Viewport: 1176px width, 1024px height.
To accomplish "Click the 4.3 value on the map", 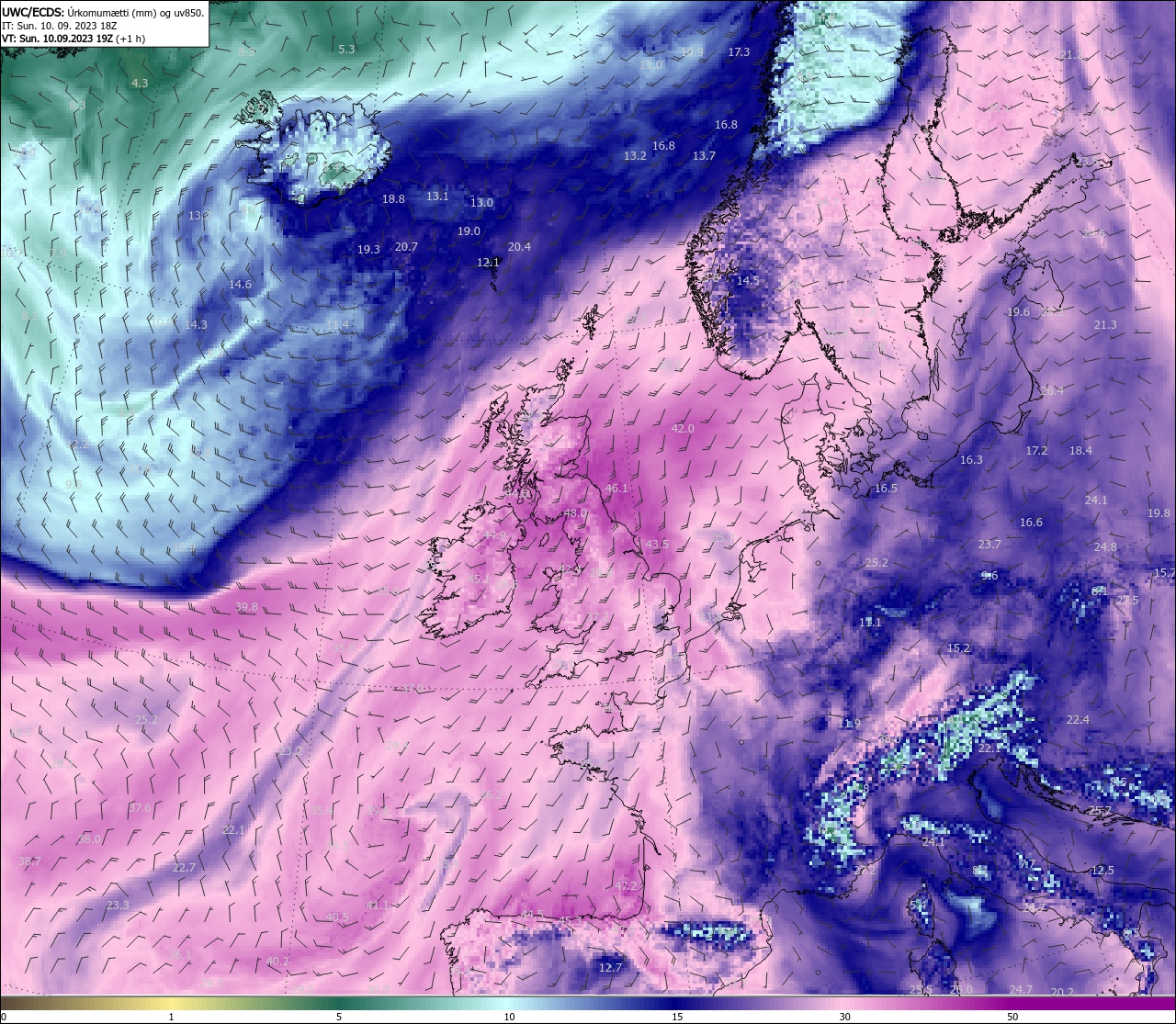I will [140, 83].
